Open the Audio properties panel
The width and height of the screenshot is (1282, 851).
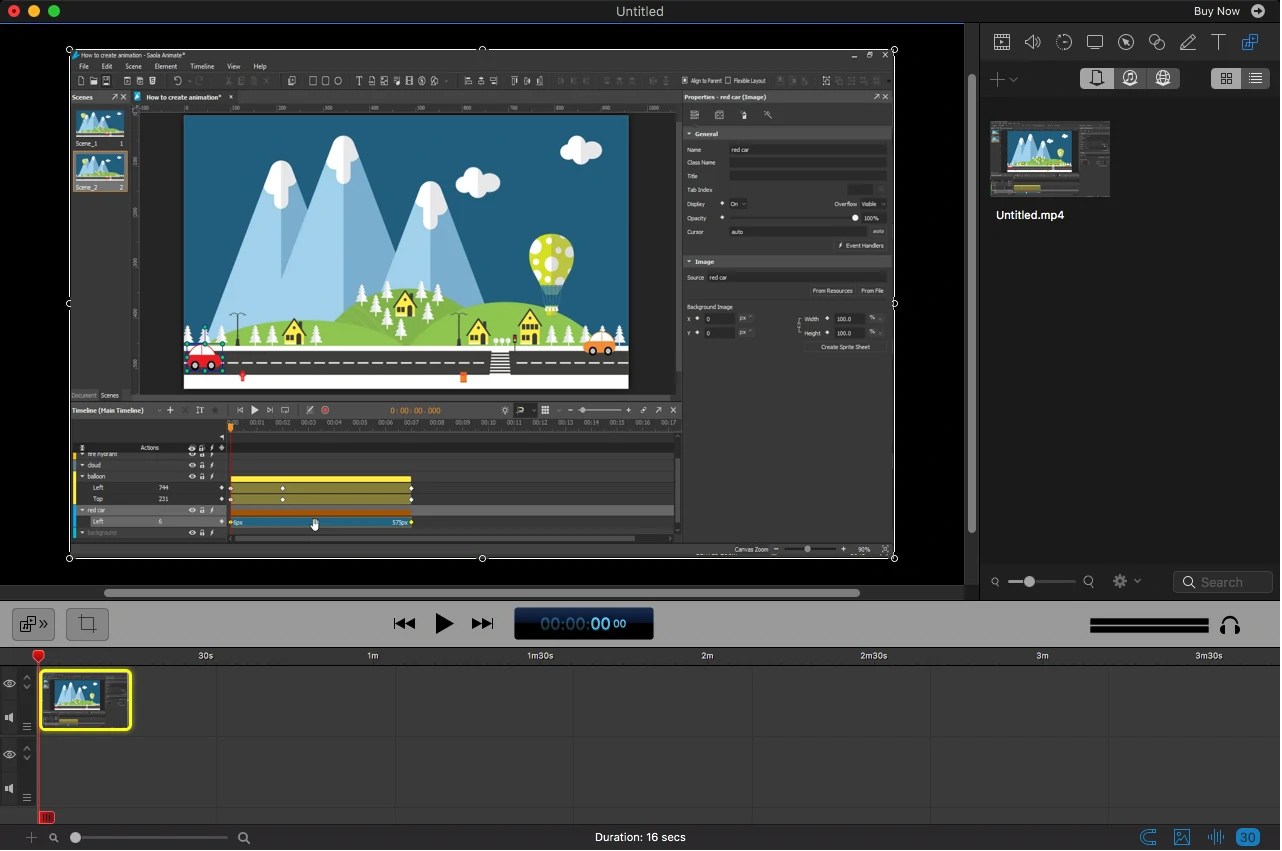1033,42
